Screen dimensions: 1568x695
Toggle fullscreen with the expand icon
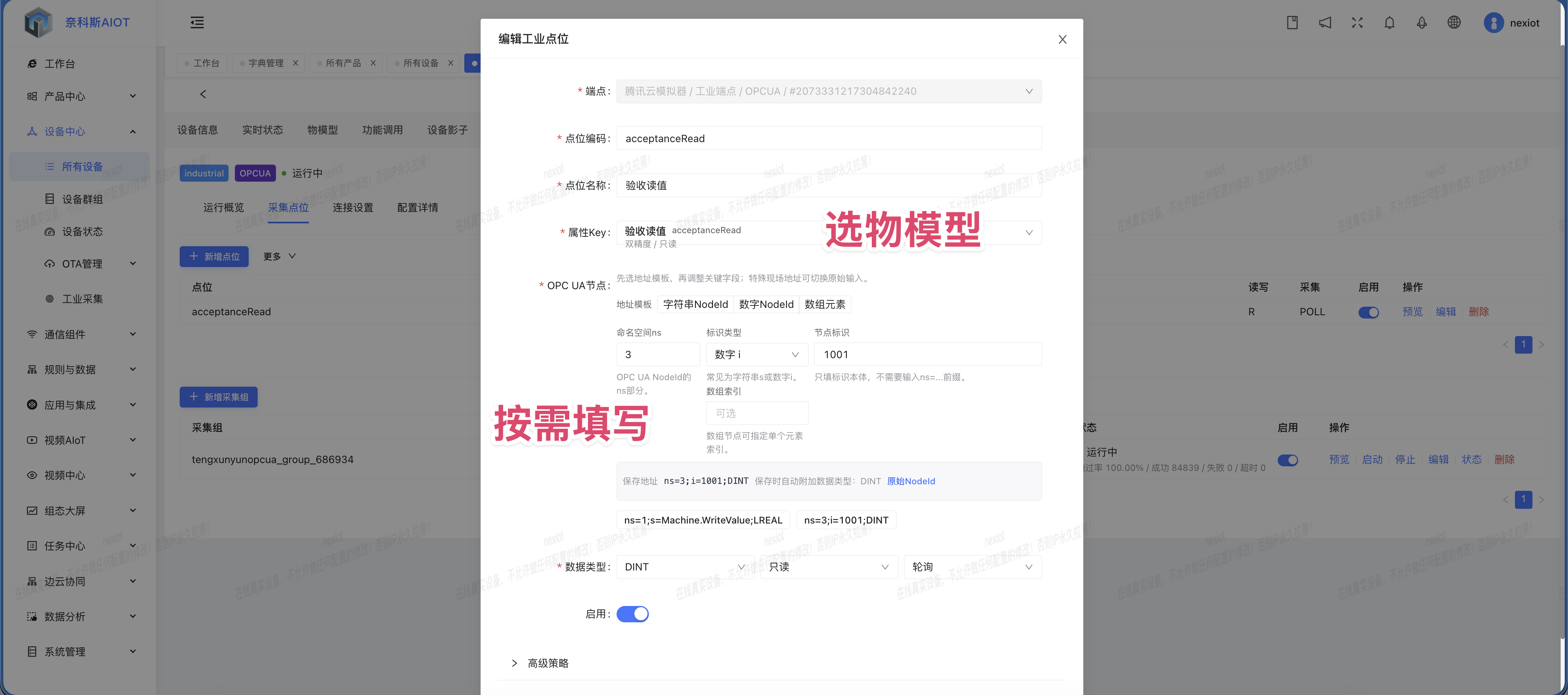tap(1357, 22)
